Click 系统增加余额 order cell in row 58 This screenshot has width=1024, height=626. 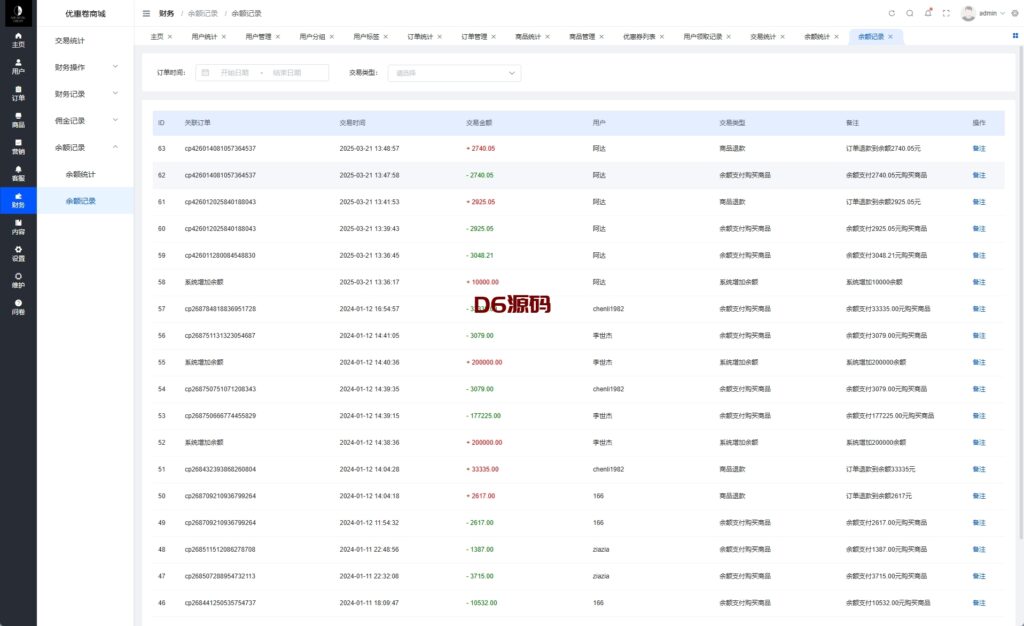point(204,282)
